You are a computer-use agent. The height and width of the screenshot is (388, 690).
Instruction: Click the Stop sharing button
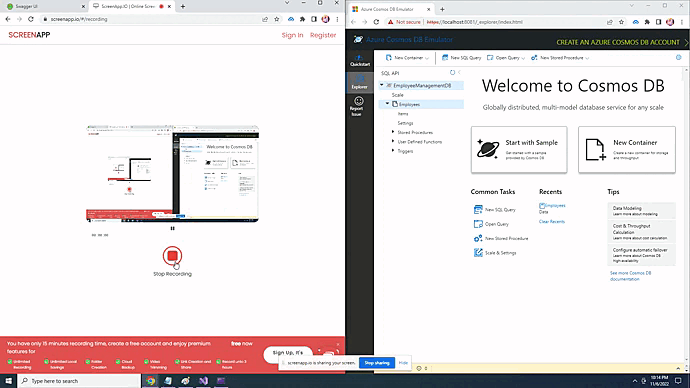coord(377,363)
